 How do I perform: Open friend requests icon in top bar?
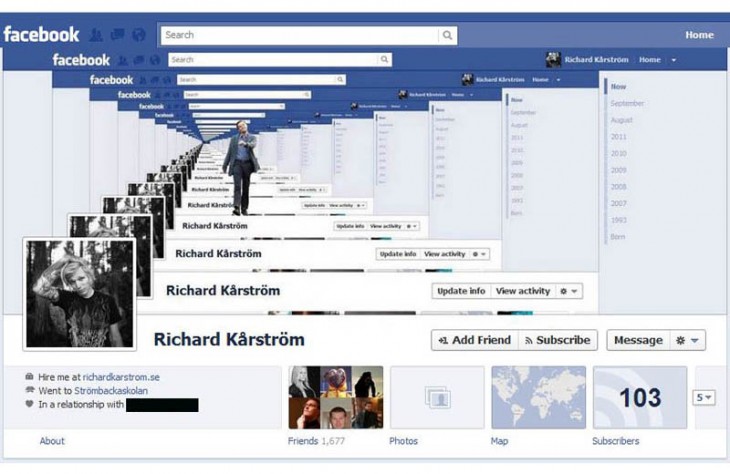pyautogui.click(x=96, y=35)
